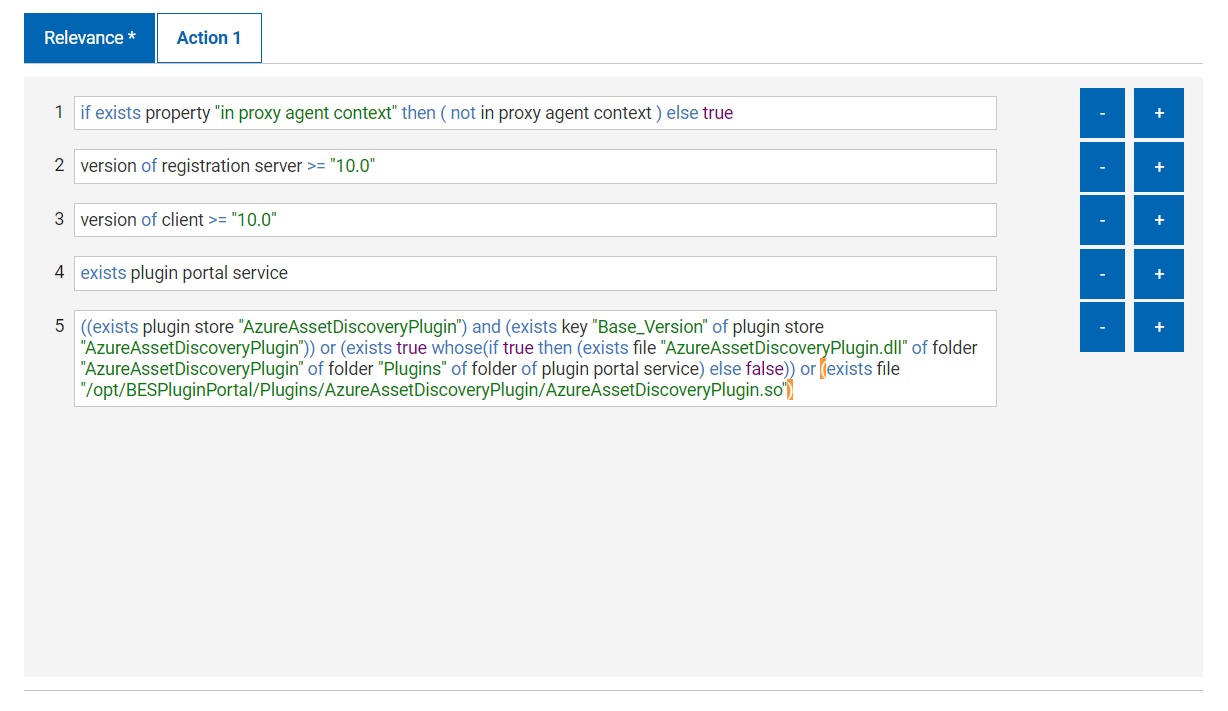The height and width of the screenshot is (711, 1228).
Task: Edit the AzureAssetDiscoveryPlugin relevance text area
Action: click(x=535, y=358)
